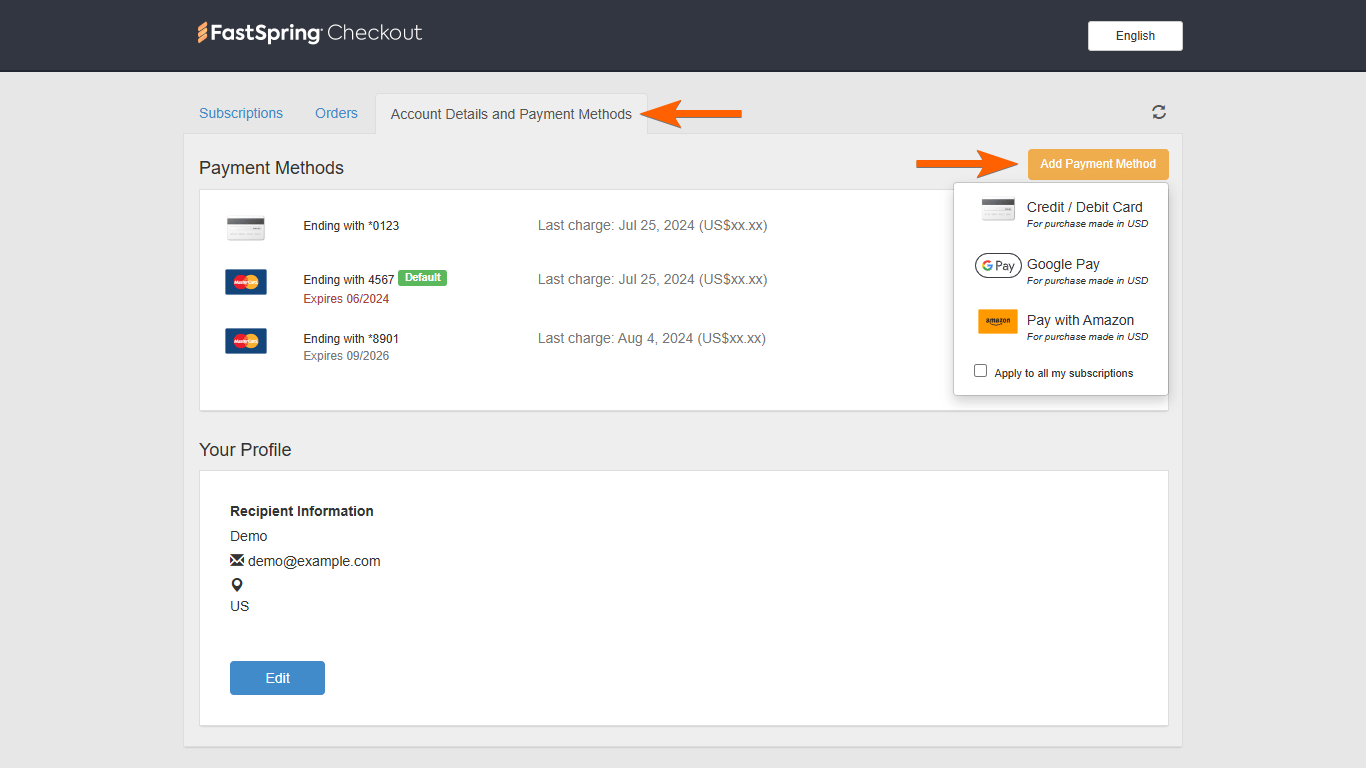
Task: Check Apply to all my subscriptions
Action: point(981,371)
